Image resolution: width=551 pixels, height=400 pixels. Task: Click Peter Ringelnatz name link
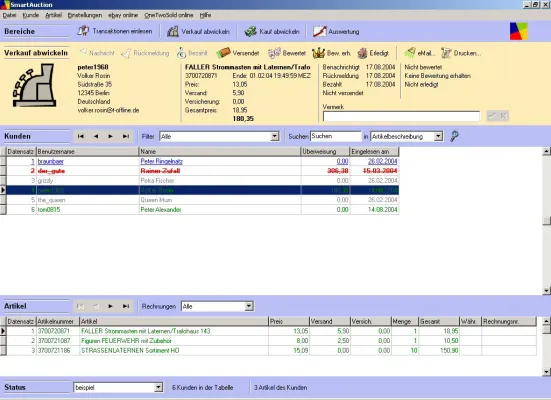coord(161,161)
